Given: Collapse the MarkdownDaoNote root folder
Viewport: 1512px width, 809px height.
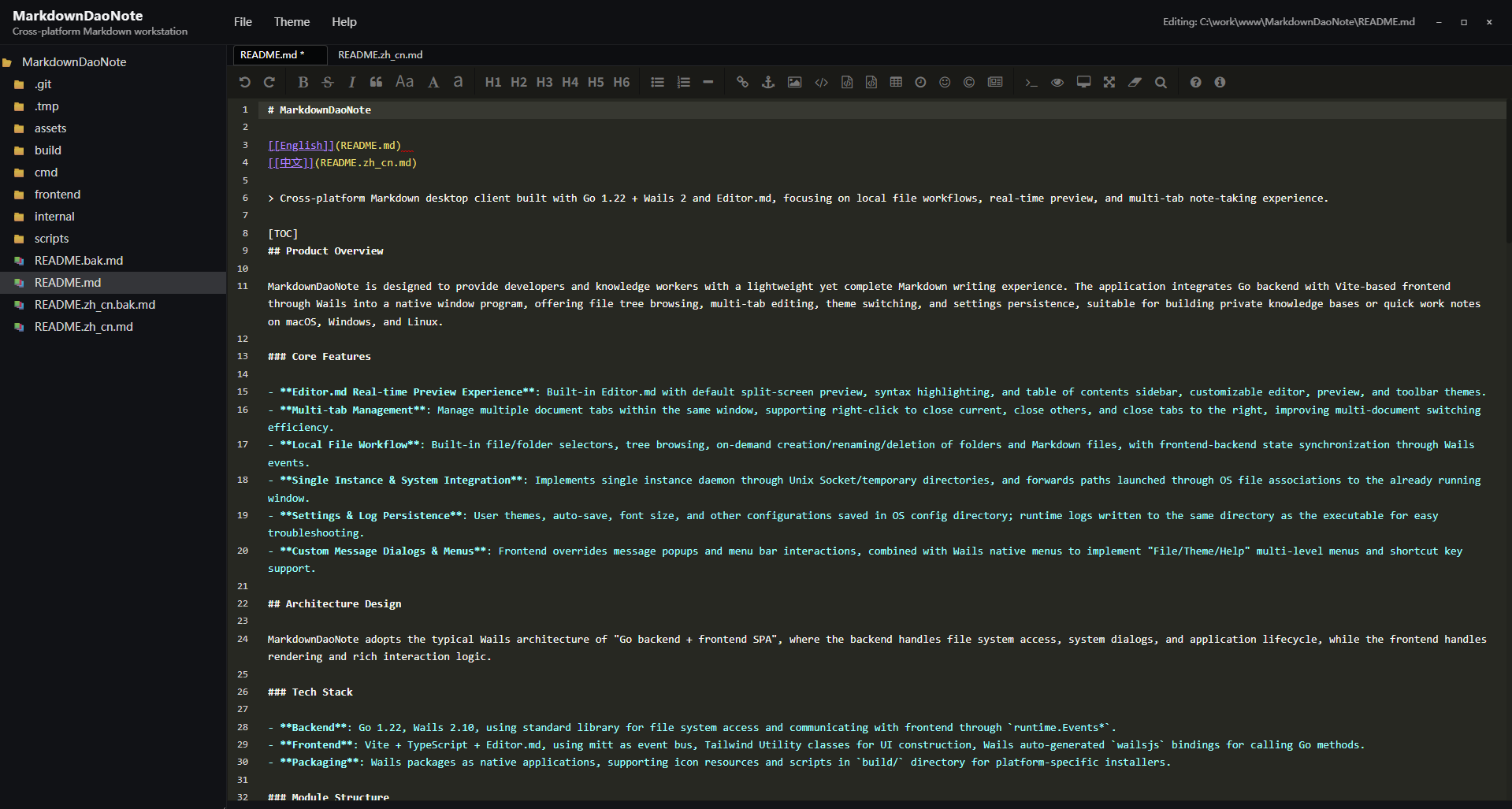Looking at the screenshot, I should click(x=73, y=62).
